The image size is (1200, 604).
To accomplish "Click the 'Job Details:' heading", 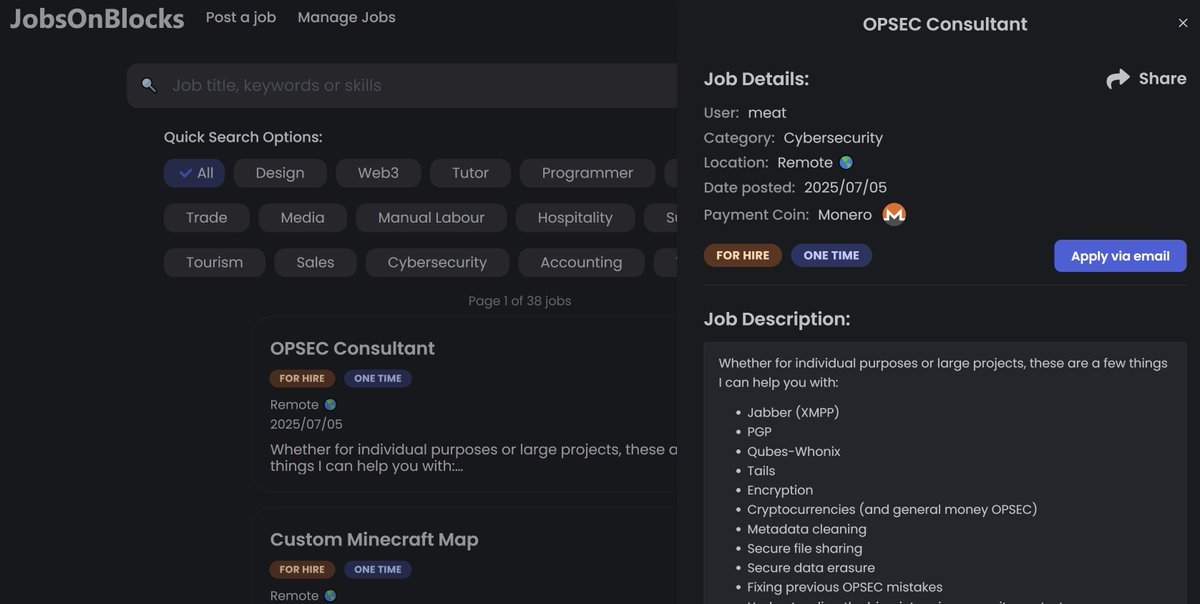I will tap(756, 79).
